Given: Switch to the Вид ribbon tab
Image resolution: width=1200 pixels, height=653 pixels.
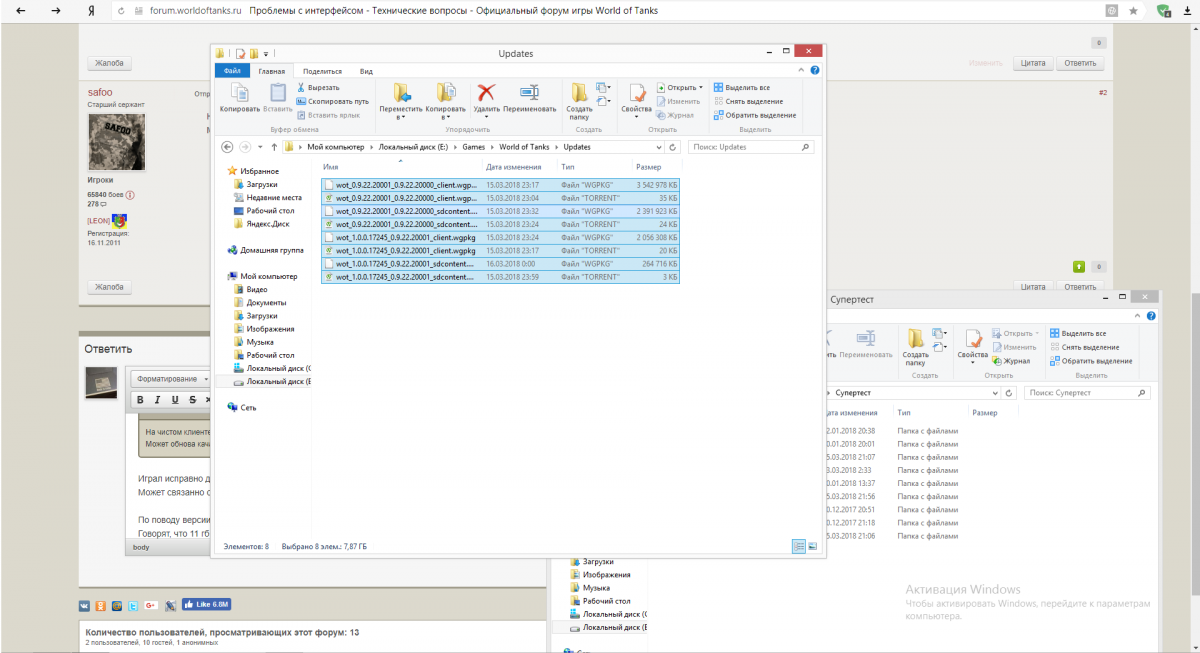Looking at the screenshot, I should point(366,71).
